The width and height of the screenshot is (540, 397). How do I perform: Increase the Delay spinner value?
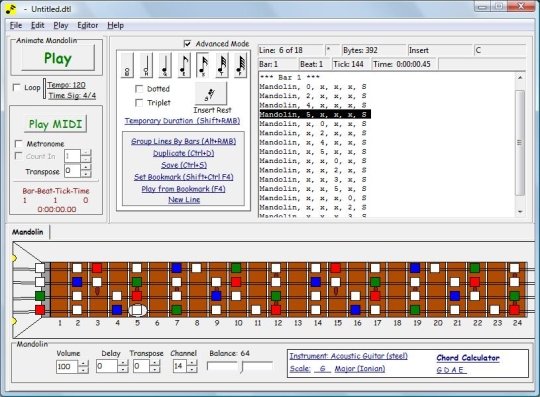(123, 363)
